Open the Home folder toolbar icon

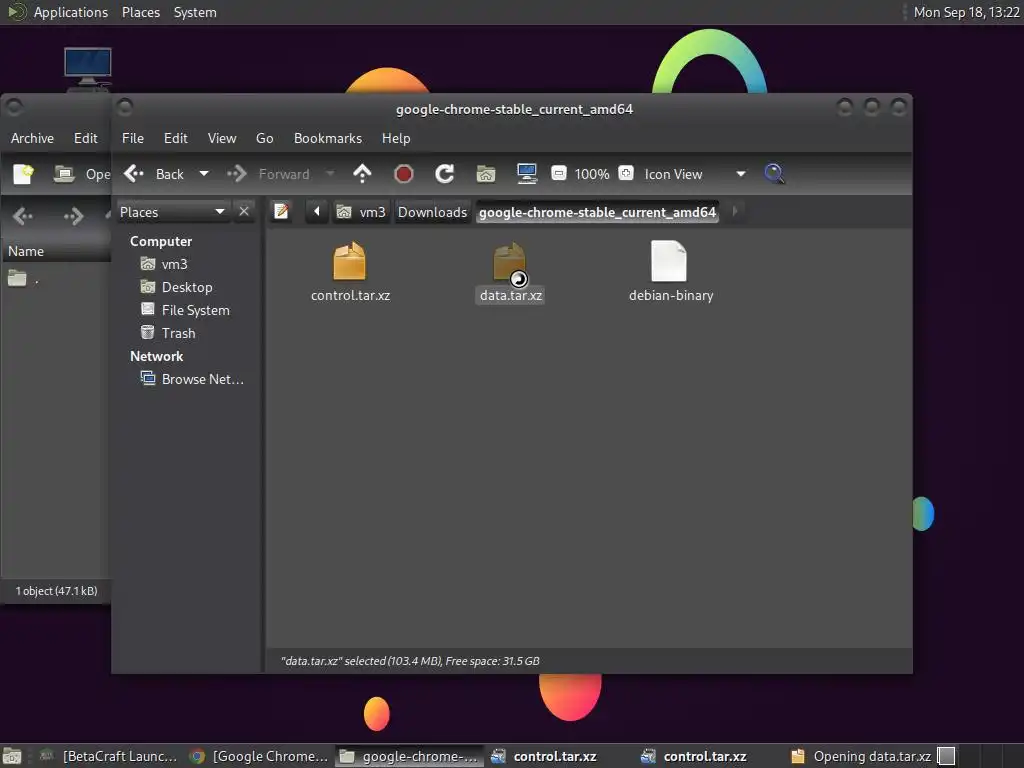tap(486, 174)
